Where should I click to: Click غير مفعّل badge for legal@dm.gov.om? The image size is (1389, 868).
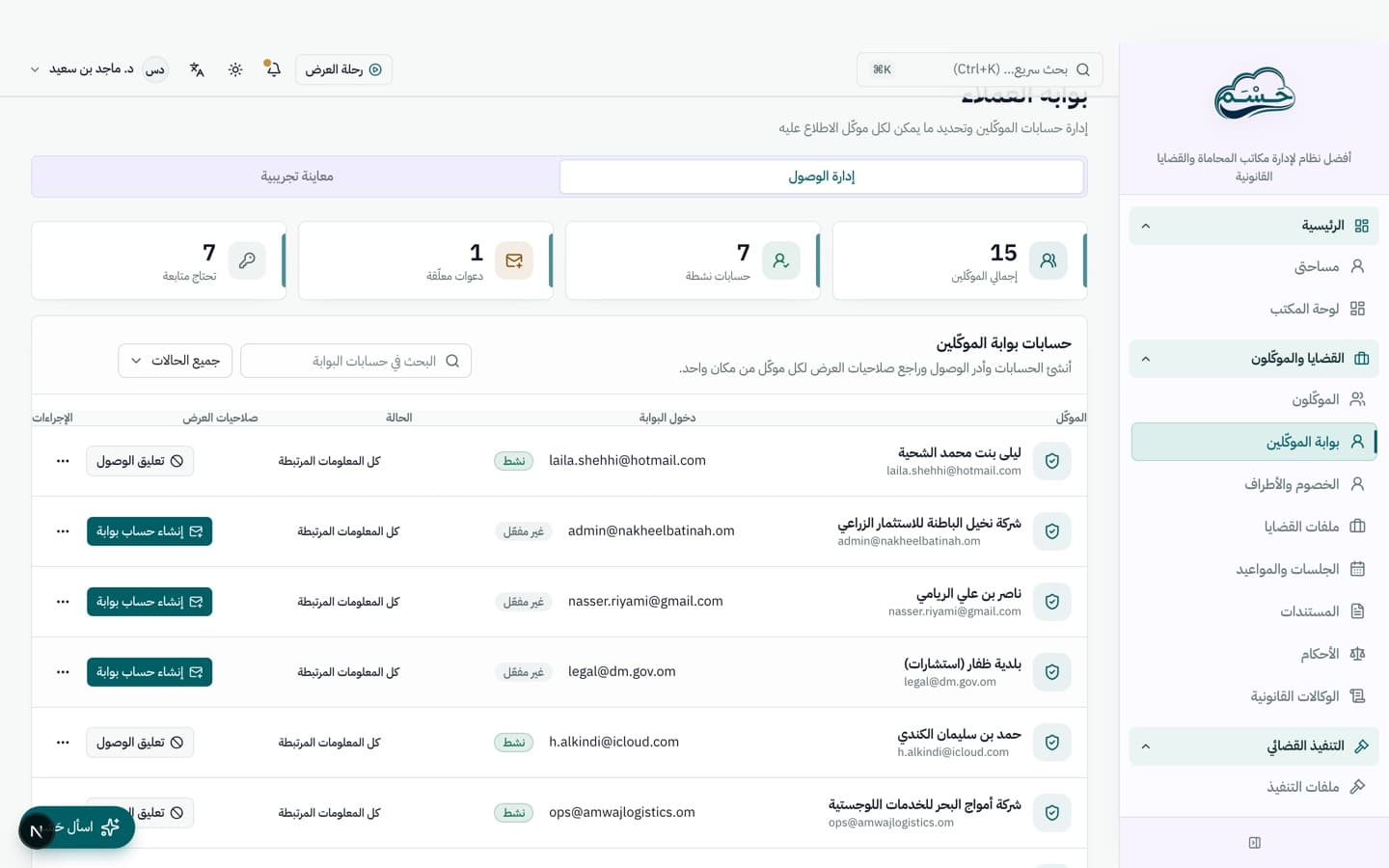coord(524,672)
